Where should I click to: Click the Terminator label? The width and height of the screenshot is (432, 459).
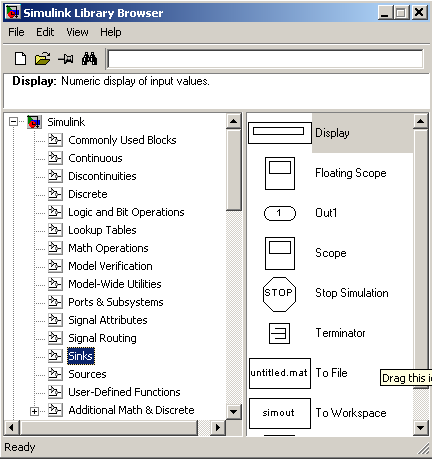pos(340,333)
